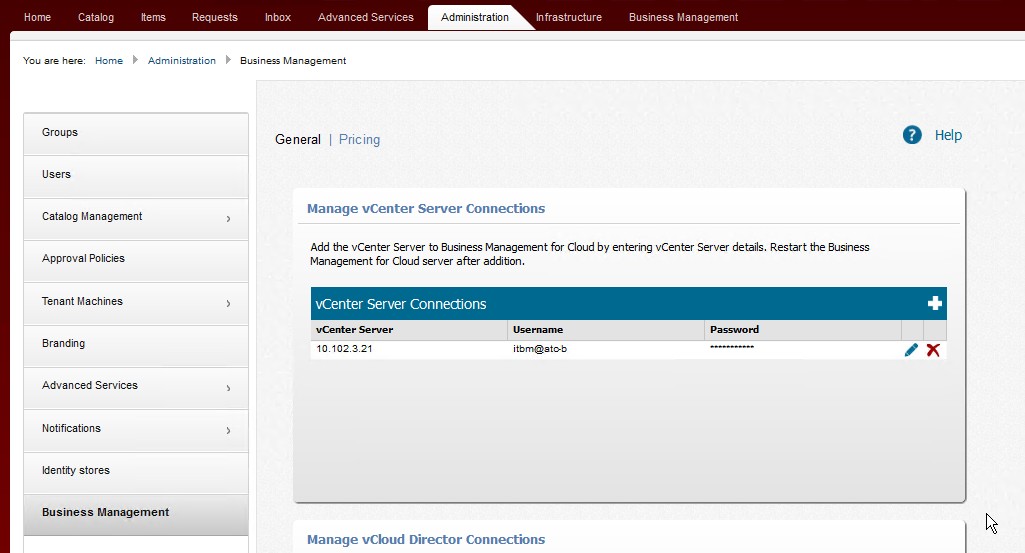Screen dimensions: 1025x553
Task: Click the Home breadcrumb link
Action: point(109,61)
